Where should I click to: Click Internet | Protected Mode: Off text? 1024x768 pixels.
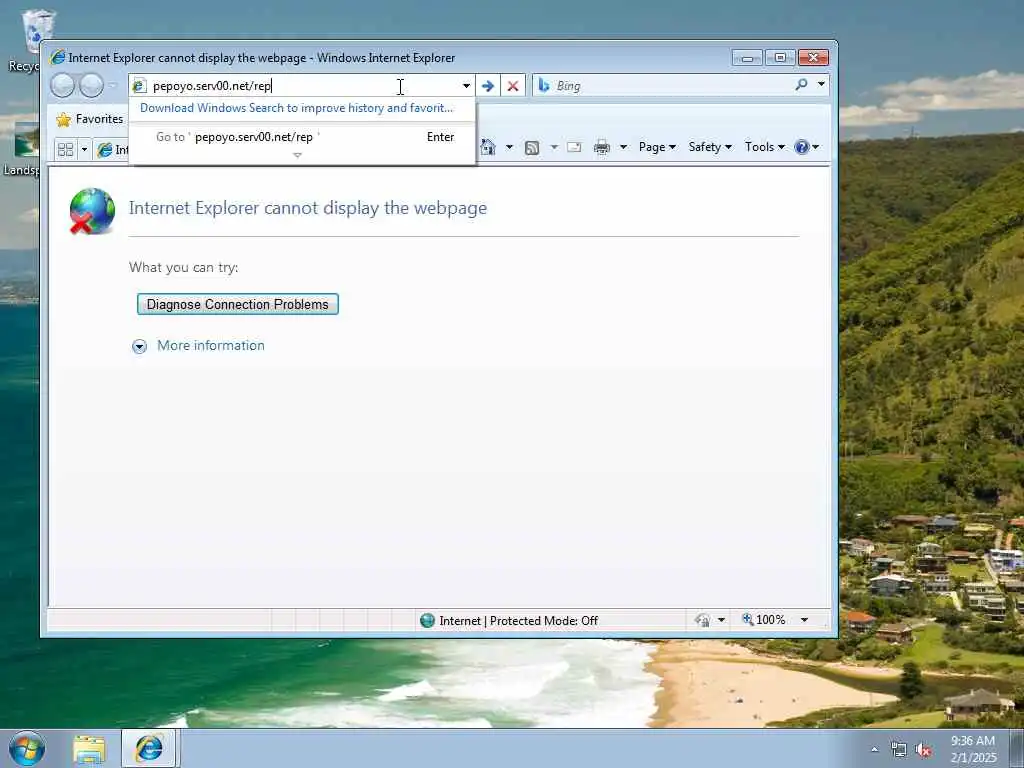click(519, 620)
